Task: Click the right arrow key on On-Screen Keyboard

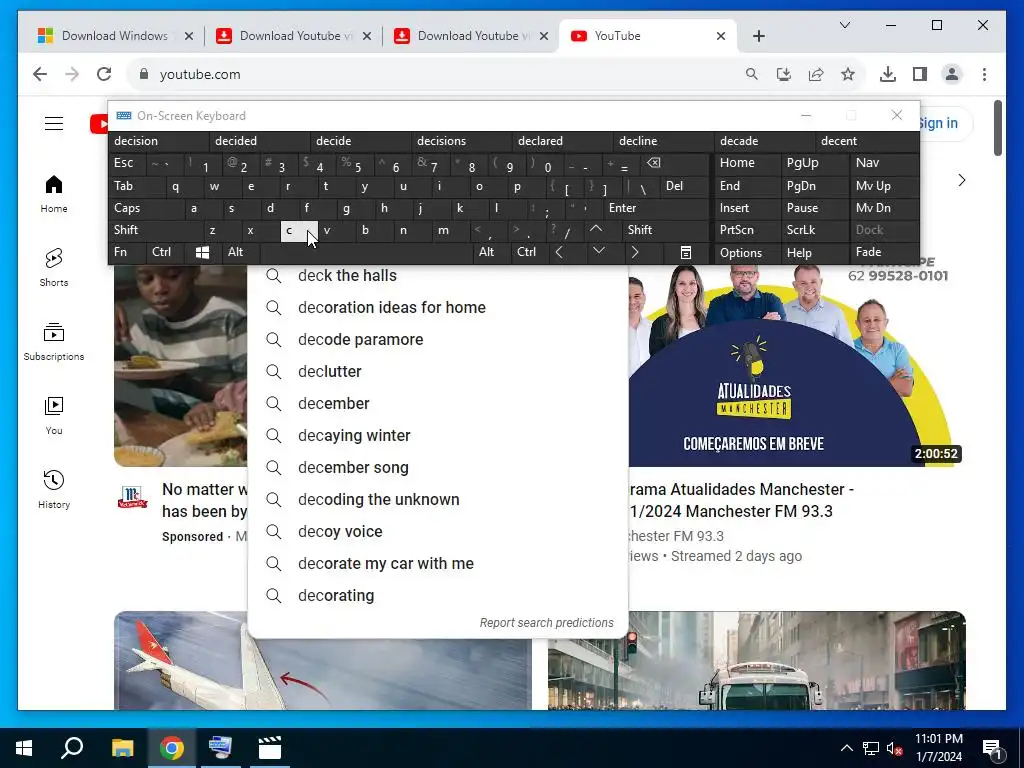Action: [635, 253]
